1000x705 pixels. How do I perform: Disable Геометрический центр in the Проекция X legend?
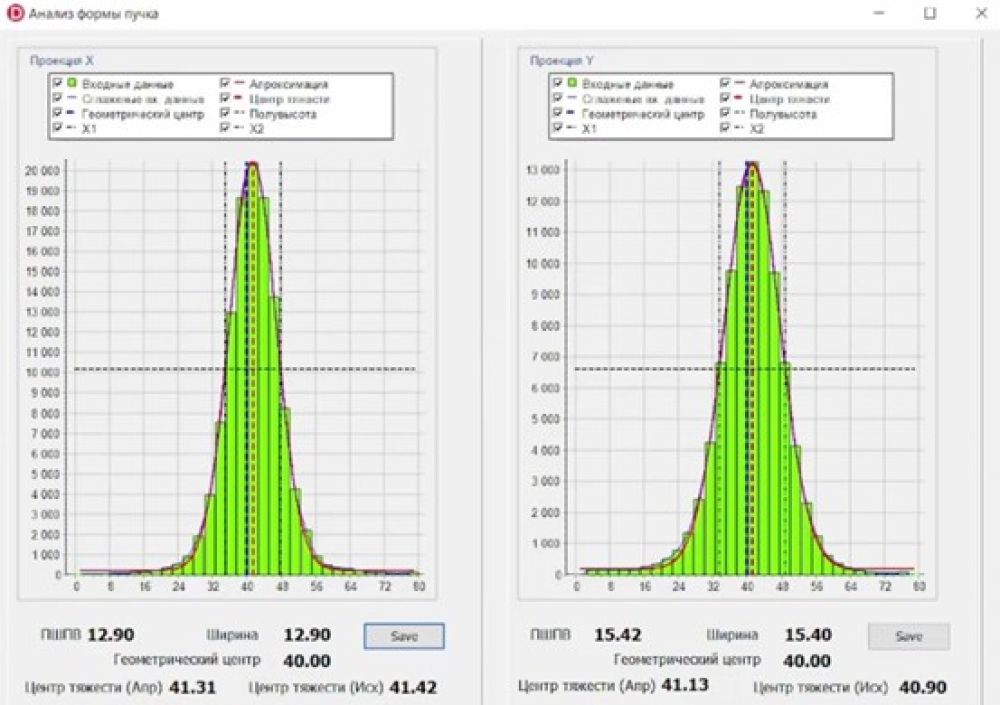click(x=57, y=114)
